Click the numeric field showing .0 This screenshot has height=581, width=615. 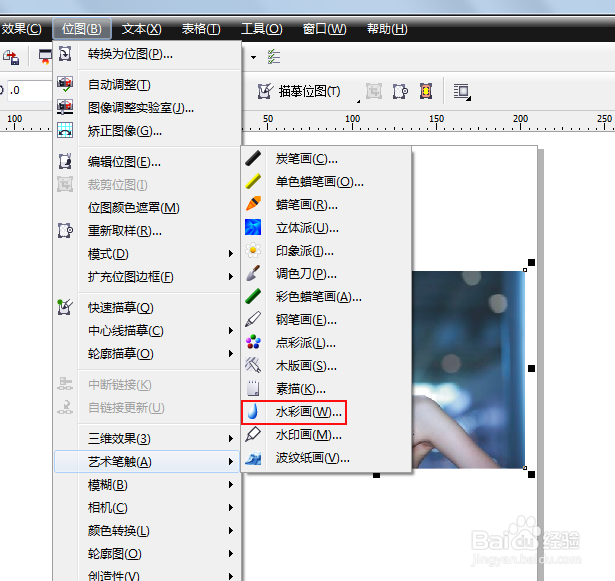(x=29, y=91)
